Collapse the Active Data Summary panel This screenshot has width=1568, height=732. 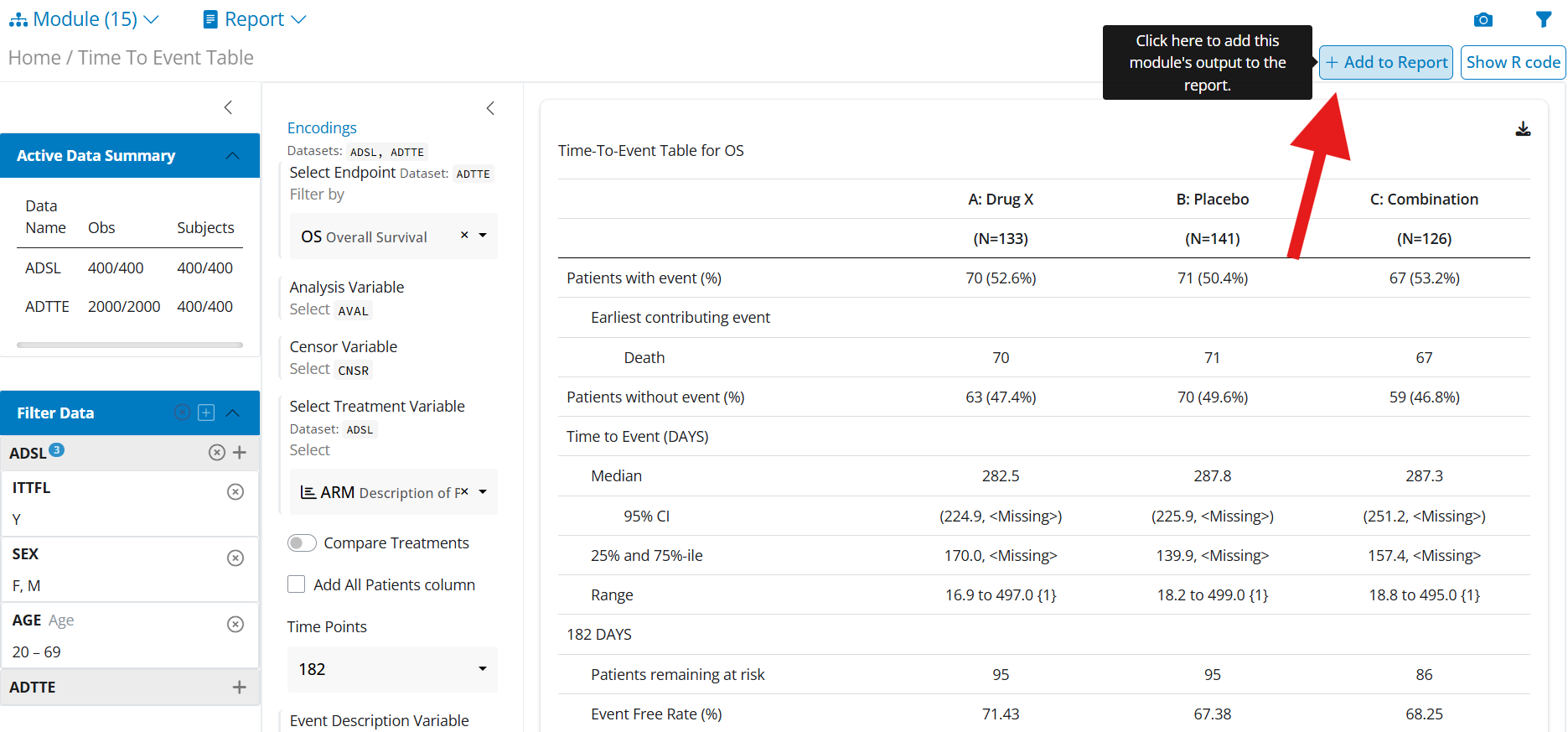[232, 156]
